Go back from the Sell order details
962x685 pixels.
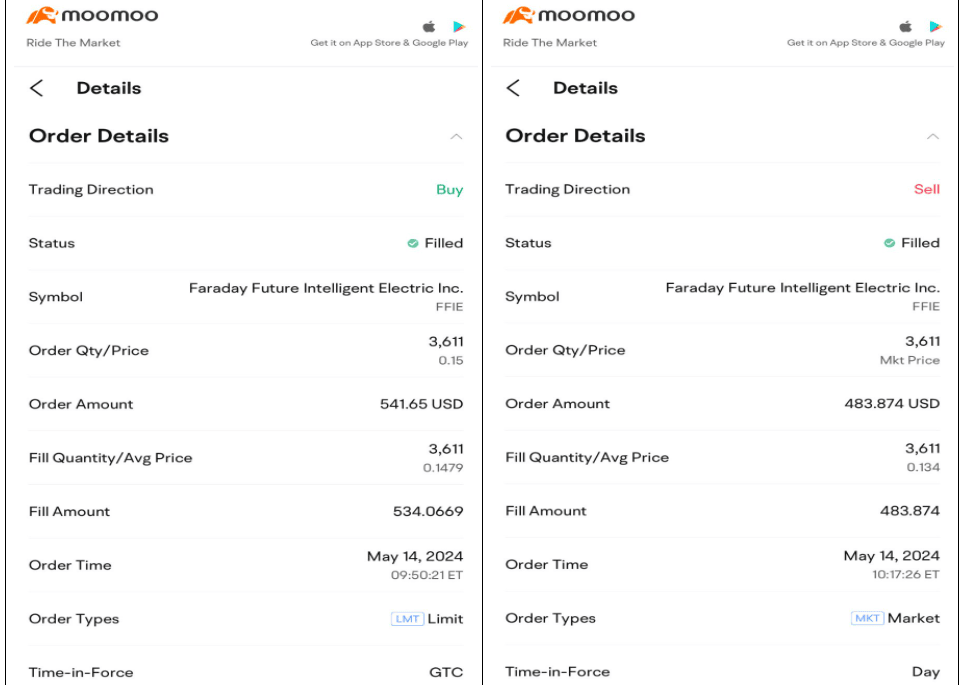514,88
